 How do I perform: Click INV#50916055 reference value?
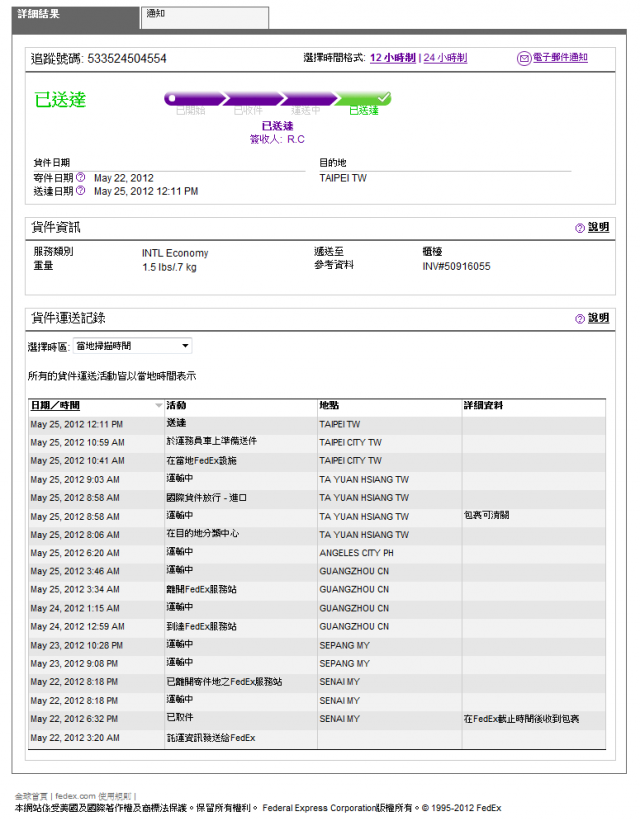pos(457,266)
